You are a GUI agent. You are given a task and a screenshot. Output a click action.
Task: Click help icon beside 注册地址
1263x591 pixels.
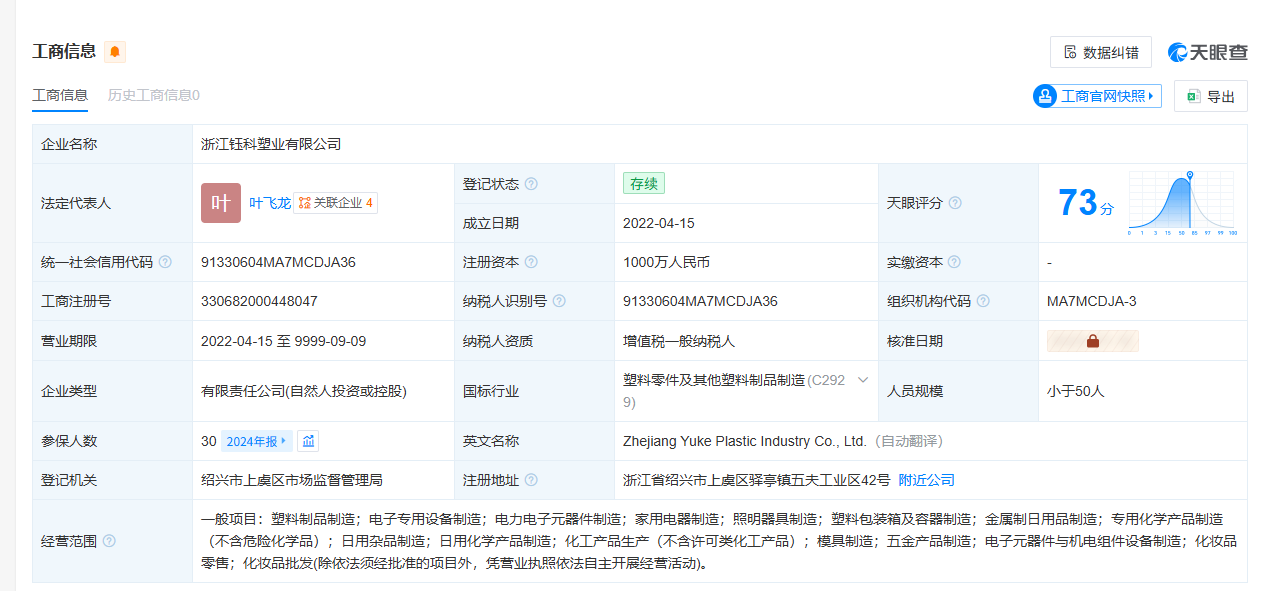[531, 480]
